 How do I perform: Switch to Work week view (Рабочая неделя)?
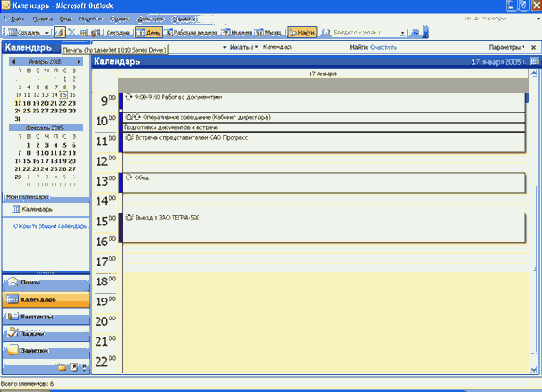pos(191,32)
